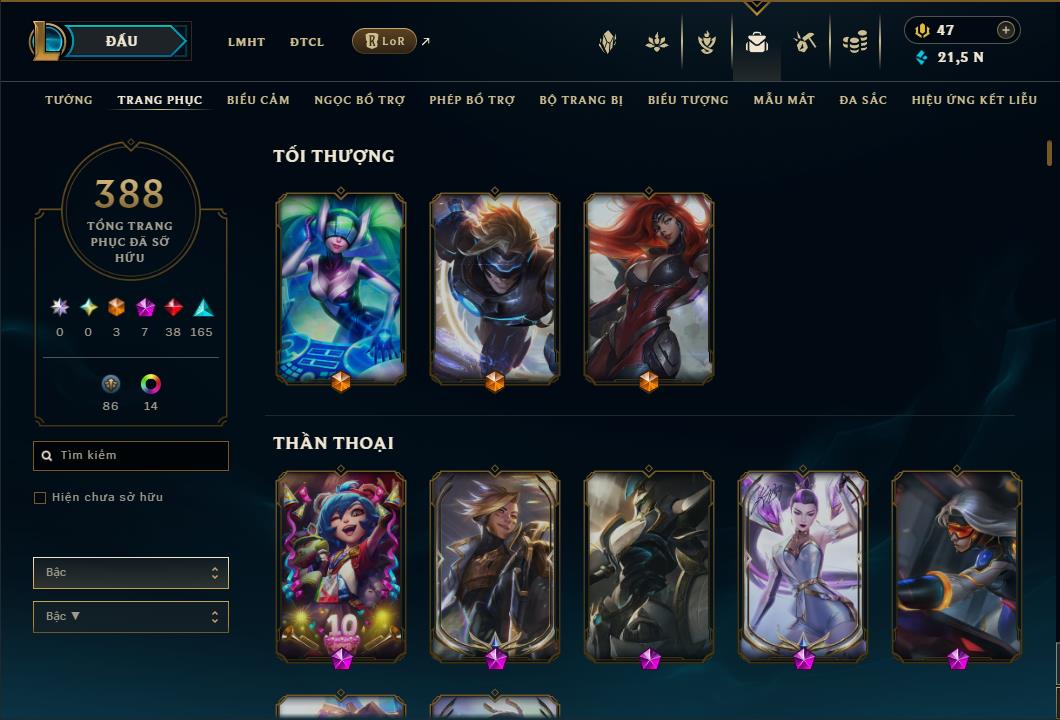The height and width of the screenshot is (720, 1060).
Task: Click the orange Ultimate tier gem icon
Action: click(x=116, y=308)
